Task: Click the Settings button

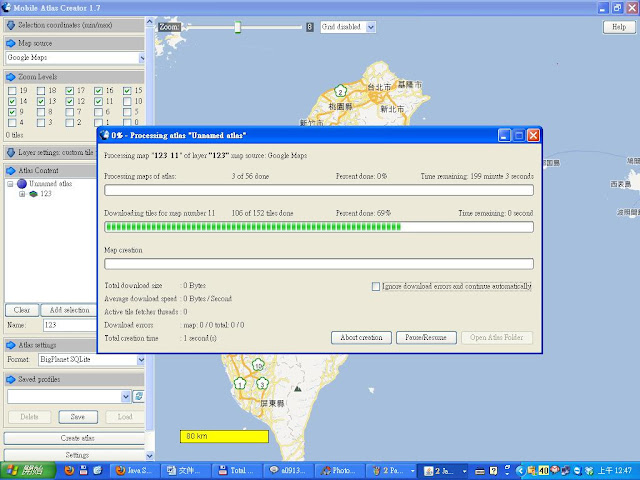Action: click(x=75, y=455)
